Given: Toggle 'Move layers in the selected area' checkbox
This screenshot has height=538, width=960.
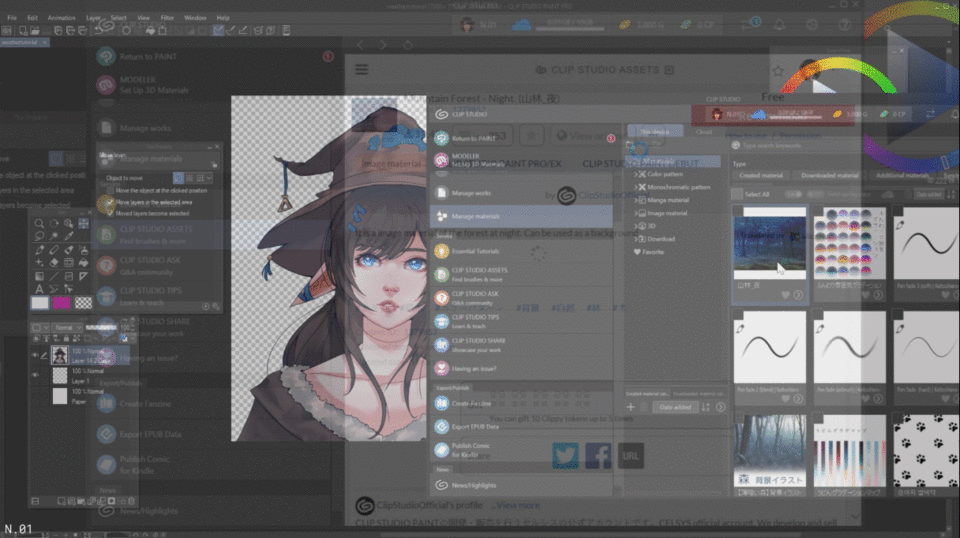Looking at the screenshot, I should coord(109,201).
